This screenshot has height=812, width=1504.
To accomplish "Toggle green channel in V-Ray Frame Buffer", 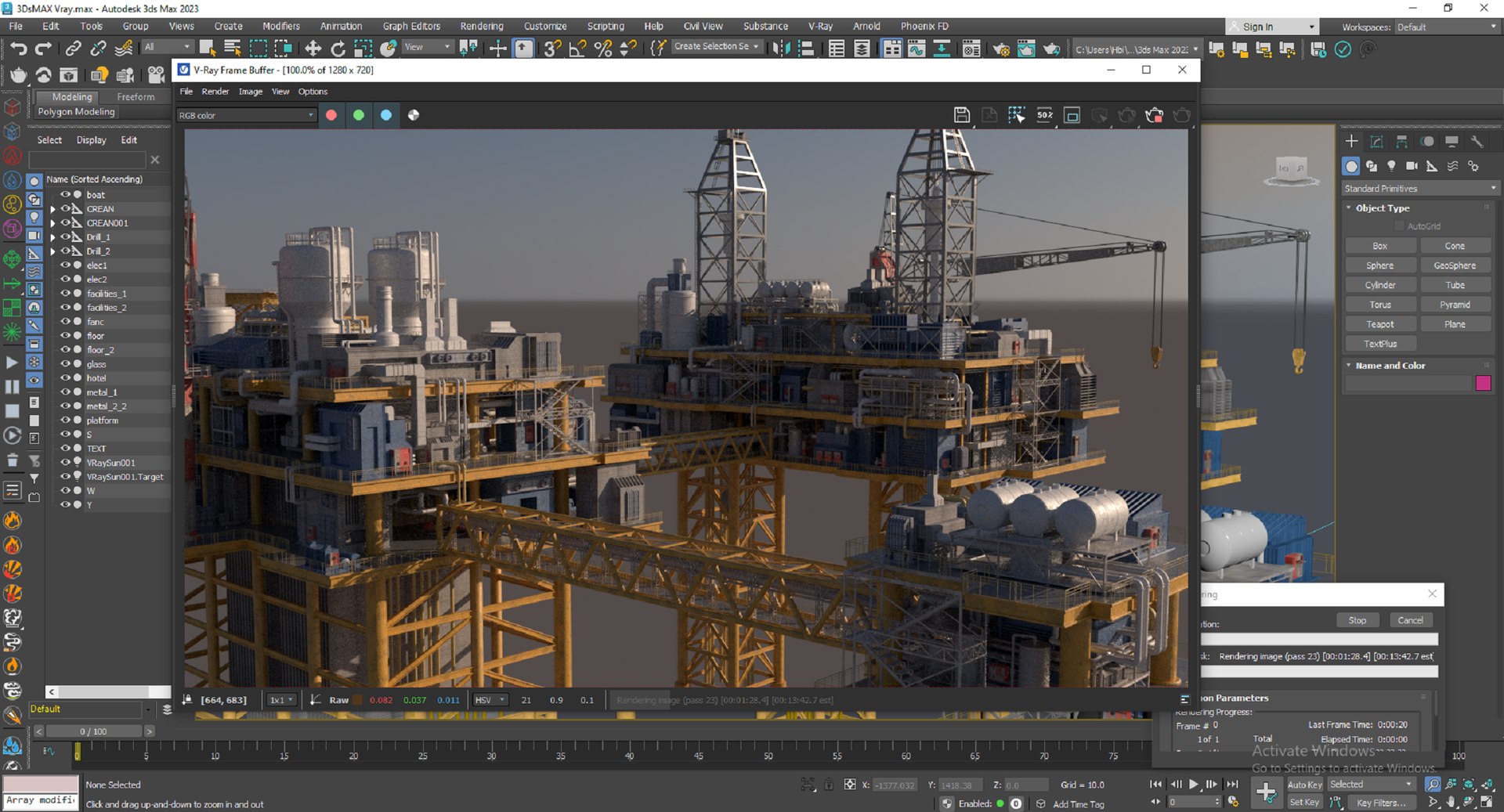I will pyautogui.click(x=359, y=115).
